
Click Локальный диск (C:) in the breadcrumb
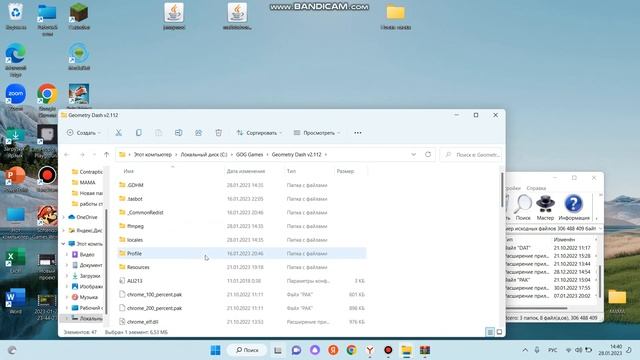point(204,155)
